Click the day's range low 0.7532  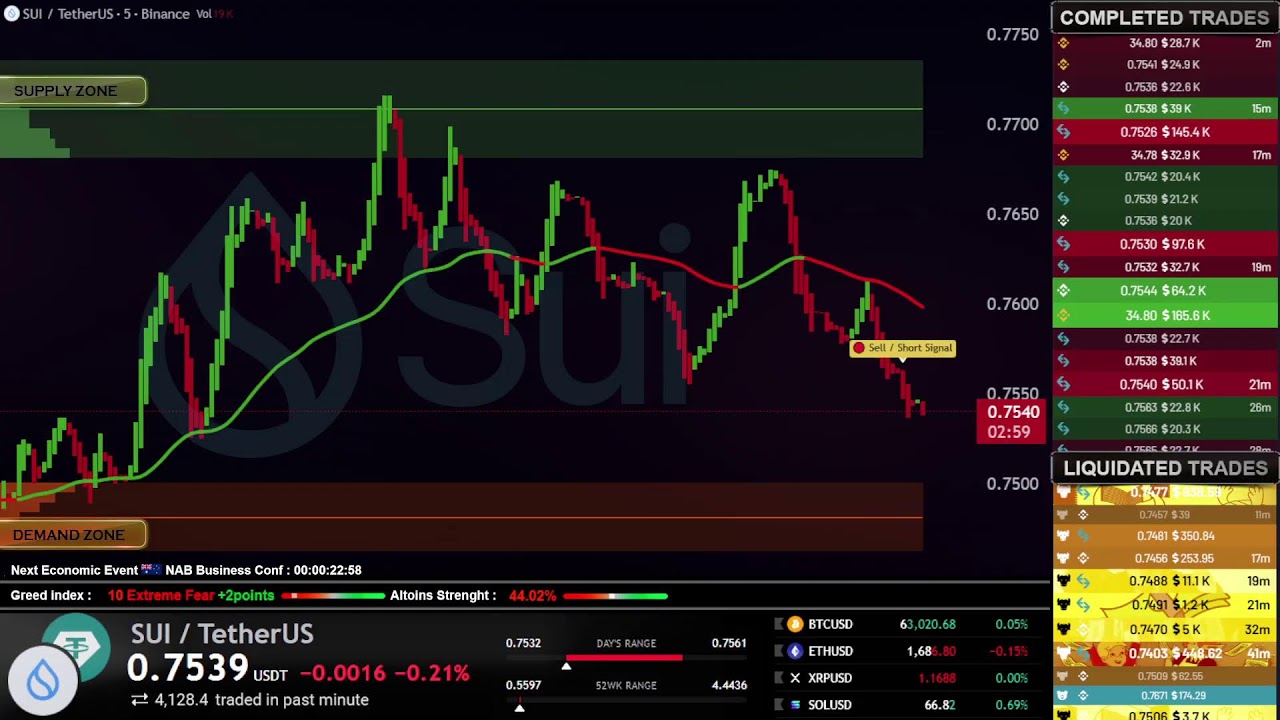point(523,643)
